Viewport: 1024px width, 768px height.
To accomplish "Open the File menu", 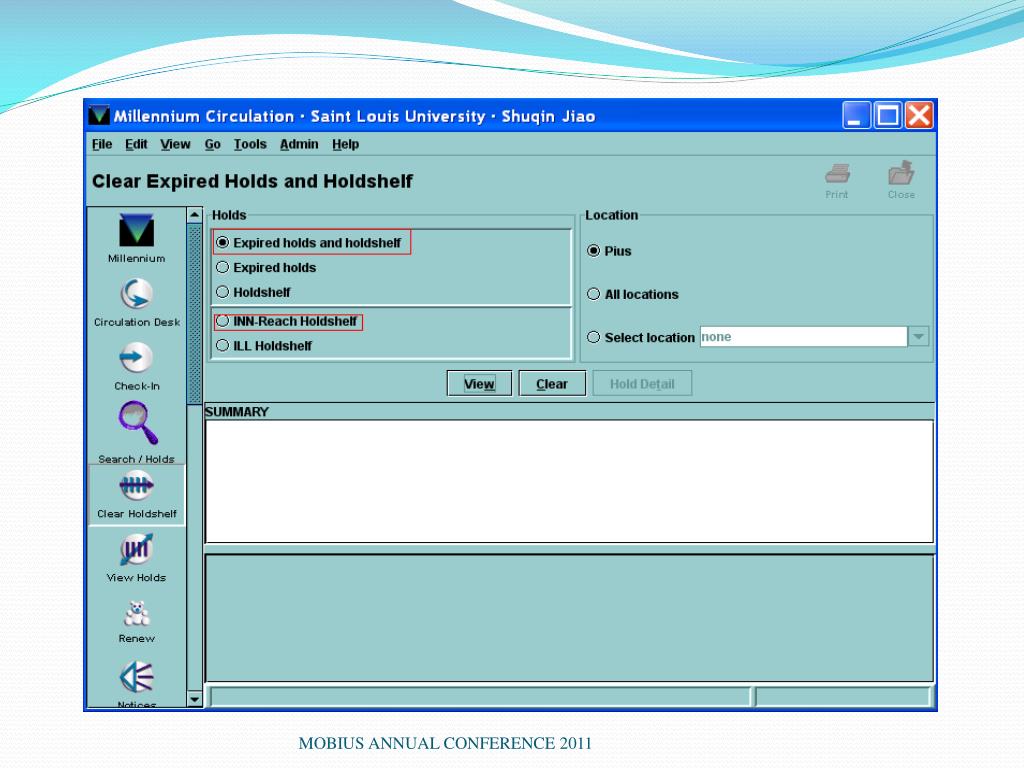I will tap(102, 144).
